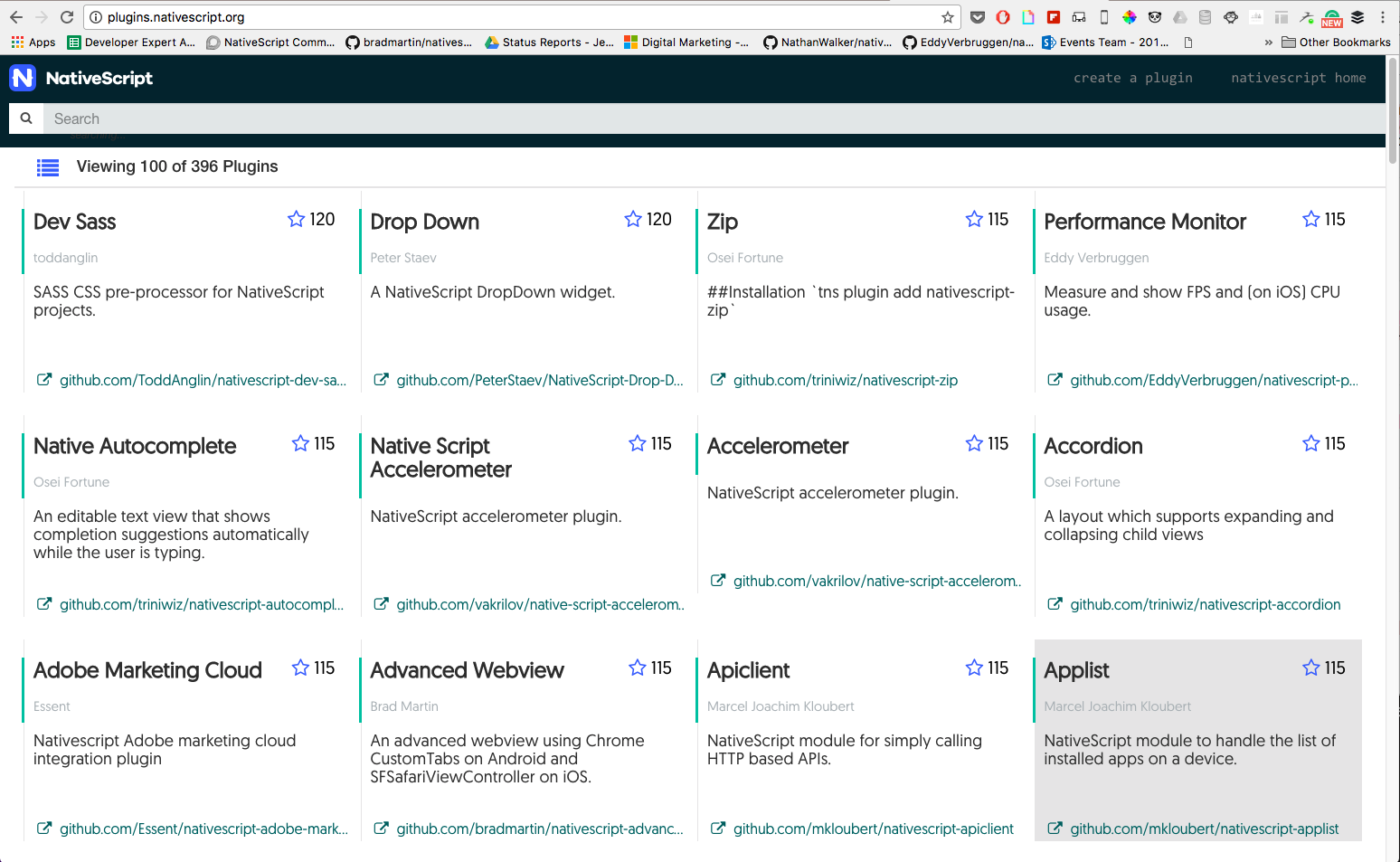Open the Apiclient plugin title

click(748, 670)
